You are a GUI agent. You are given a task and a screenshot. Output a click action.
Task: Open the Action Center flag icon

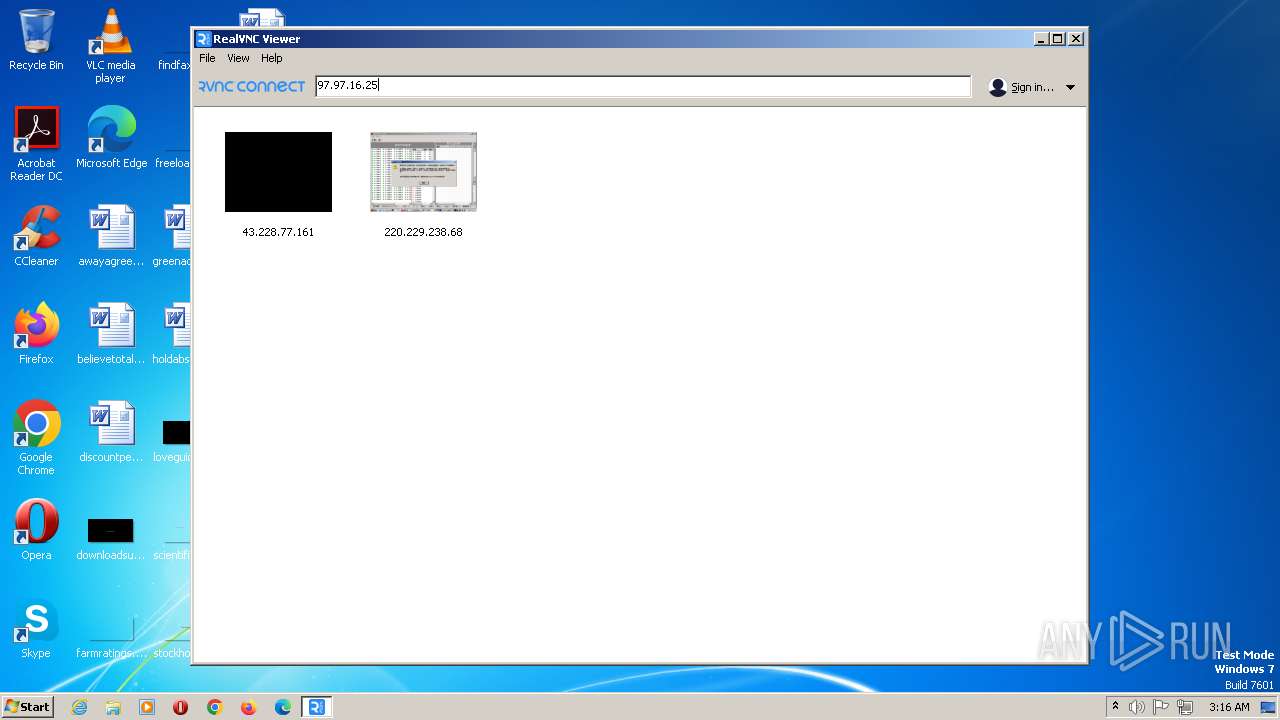(x=1161, y=707)
